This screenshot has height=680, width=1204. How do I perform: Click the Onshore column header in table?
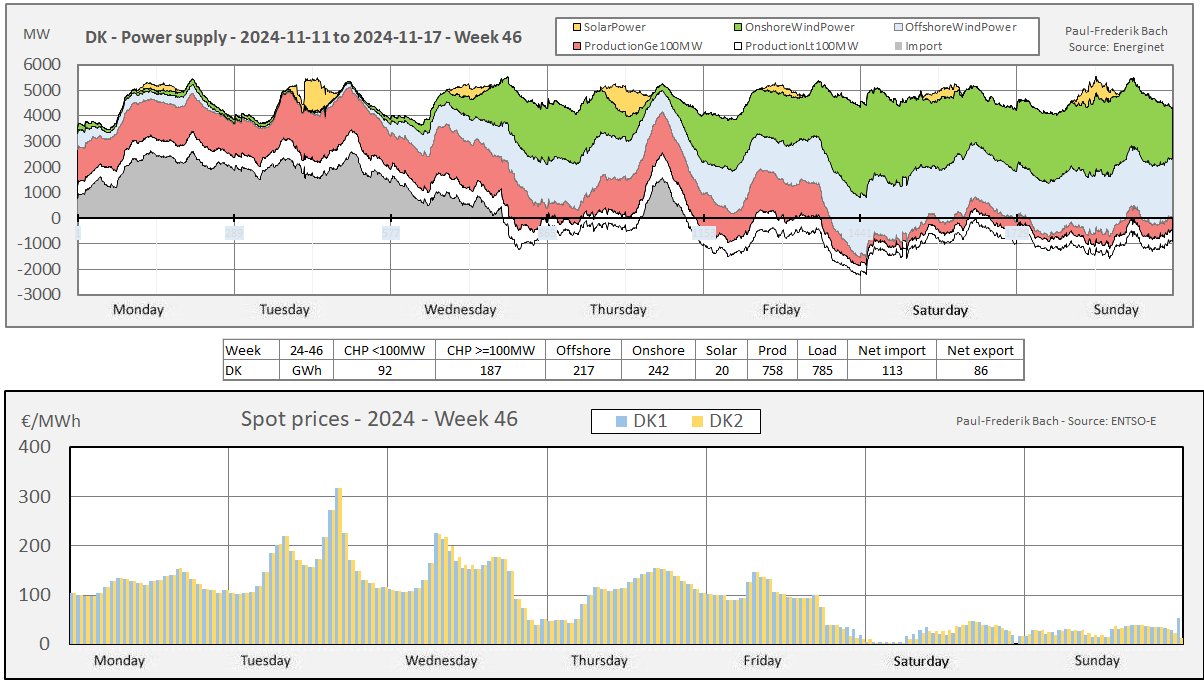(658, 350)
